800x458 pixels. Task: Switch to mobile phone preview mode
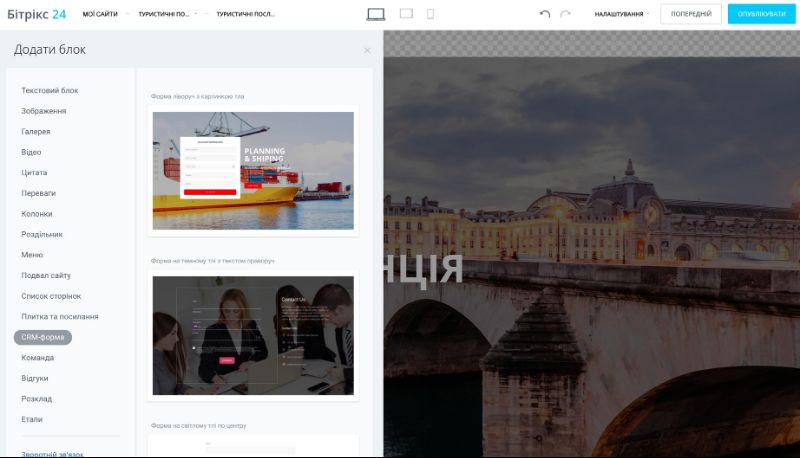click(430, 14)
